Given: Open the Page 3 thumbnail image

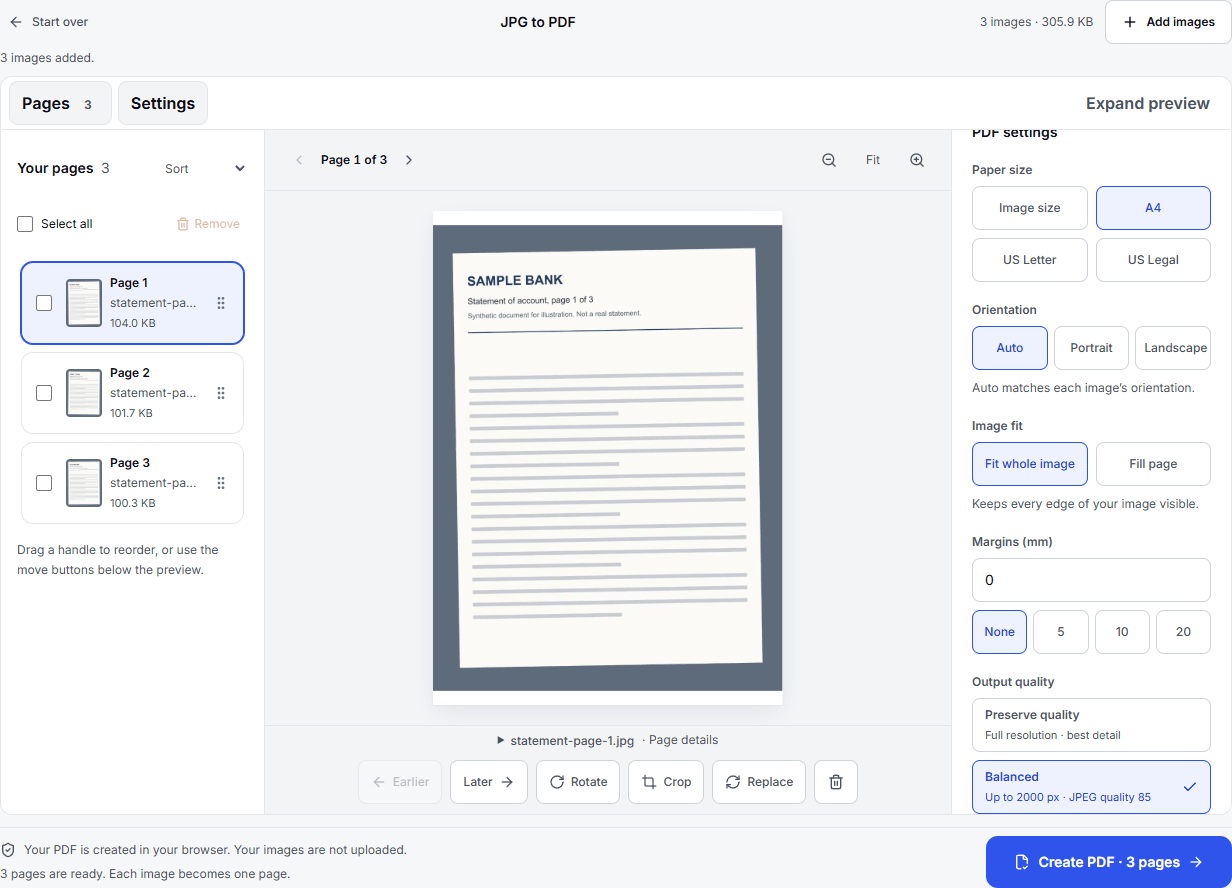Looking at the screenshot, I should (x=84, y=483).
